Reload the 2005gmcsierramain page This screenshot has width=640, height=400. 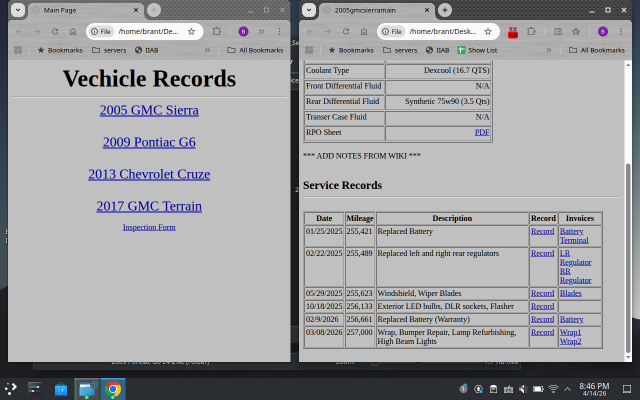346,31
